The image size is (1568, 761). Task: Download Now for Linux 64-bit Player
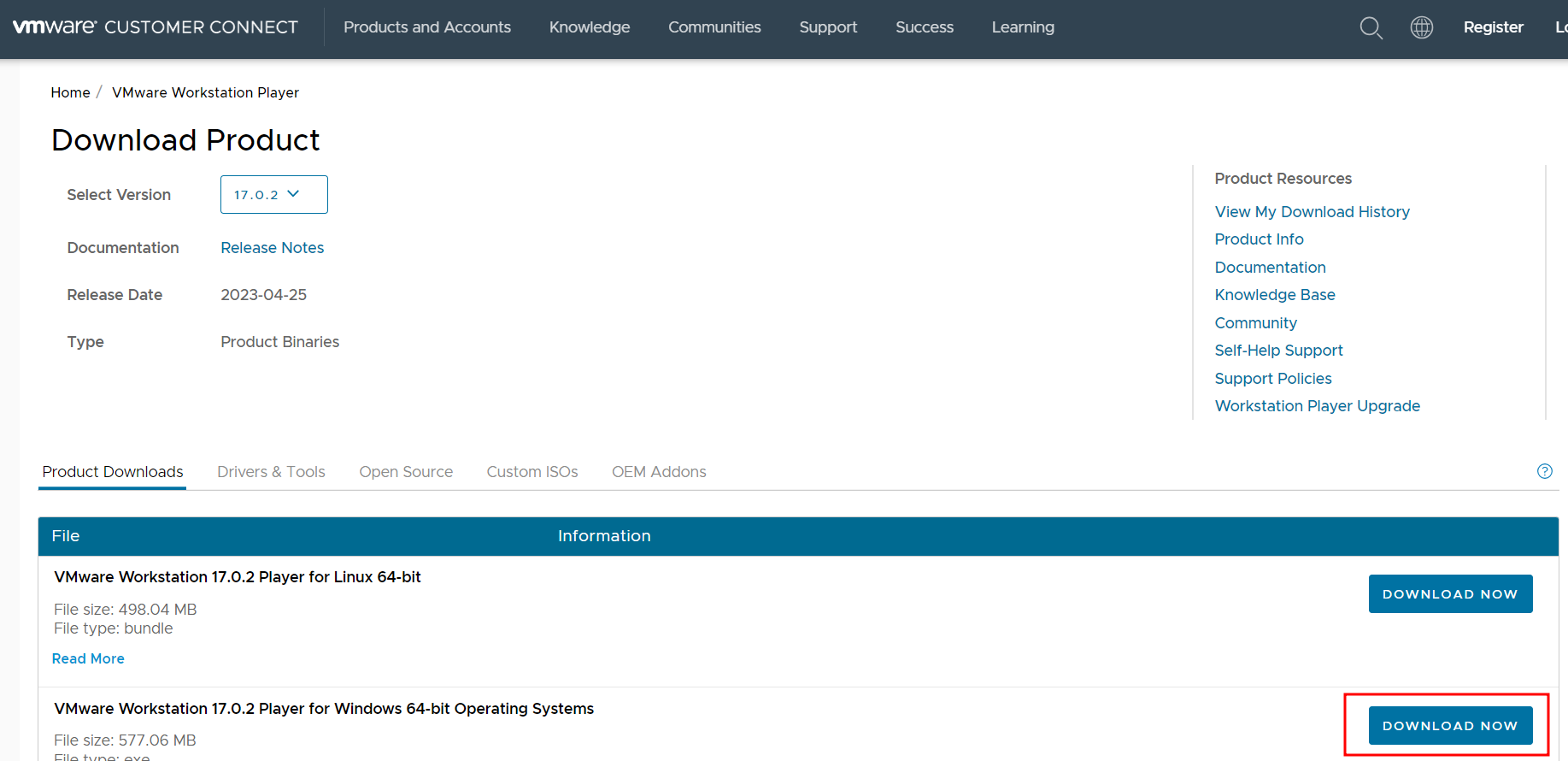pyautogui.click(x=1450, y=594)
